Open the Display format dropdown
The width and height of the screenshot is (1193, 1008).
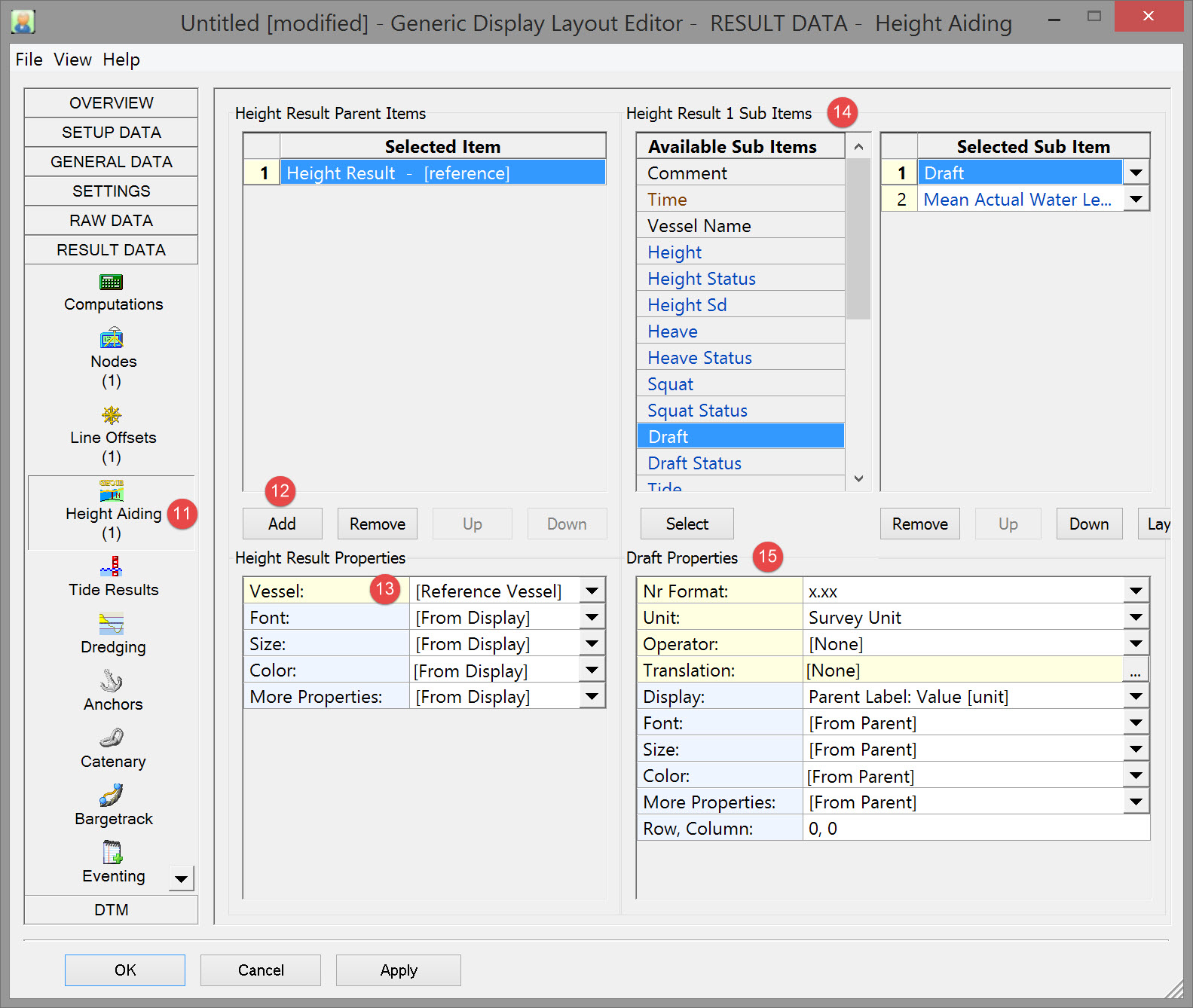1136,697
